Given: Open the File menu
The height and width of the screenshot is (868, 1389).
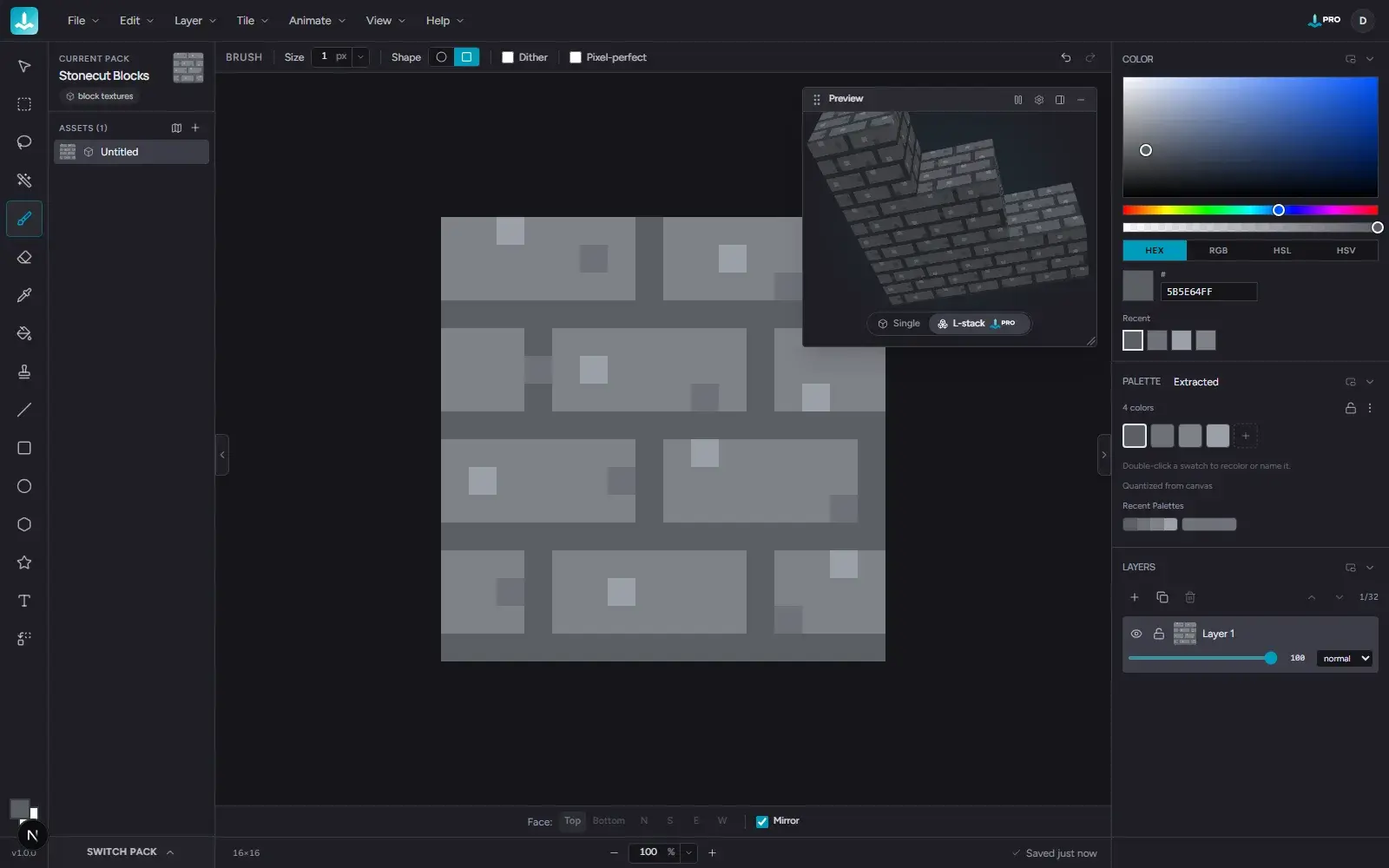Looking at the screenshot, I should pos(83,21).
